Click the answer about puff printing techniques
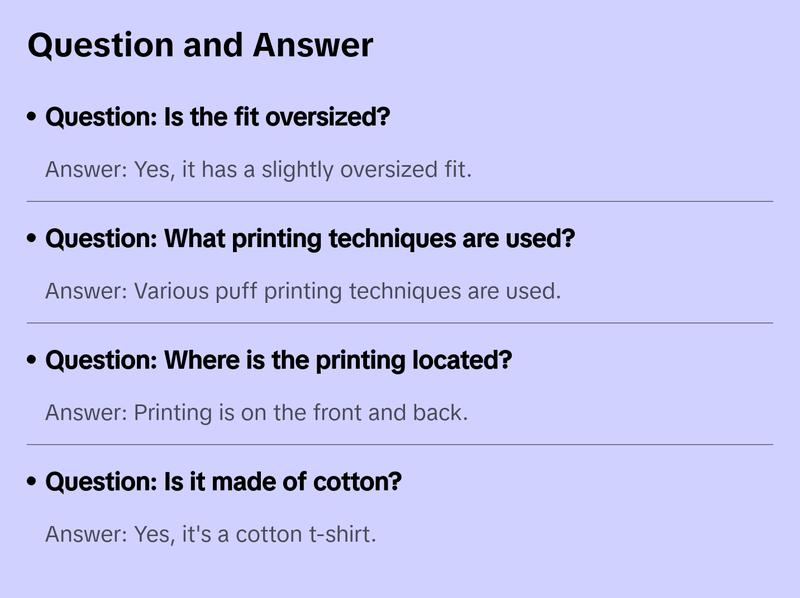 303,292
